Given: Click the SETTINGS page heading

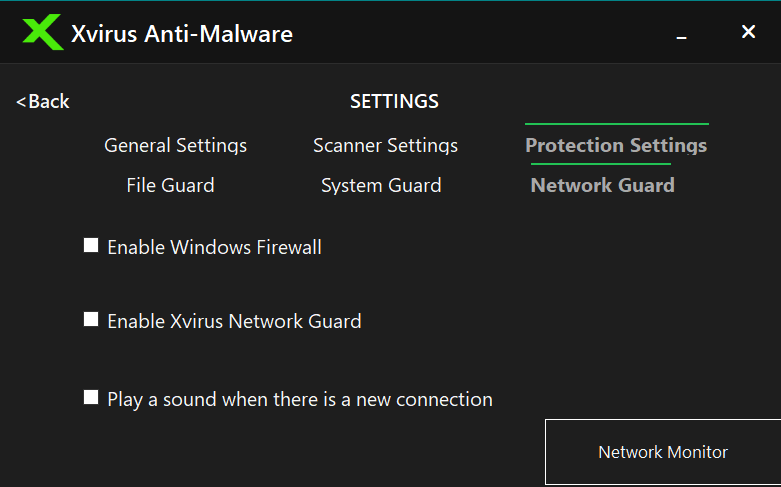Looking at the screenshot, I should coord(394,101).
